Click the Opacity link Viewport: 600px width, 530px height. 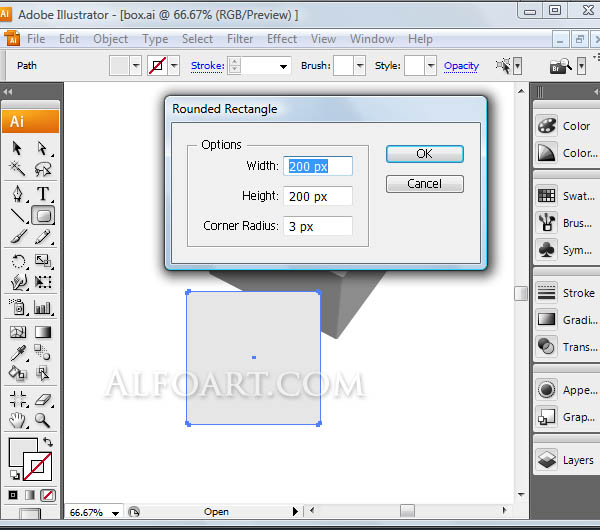click(x=461, y=66)
